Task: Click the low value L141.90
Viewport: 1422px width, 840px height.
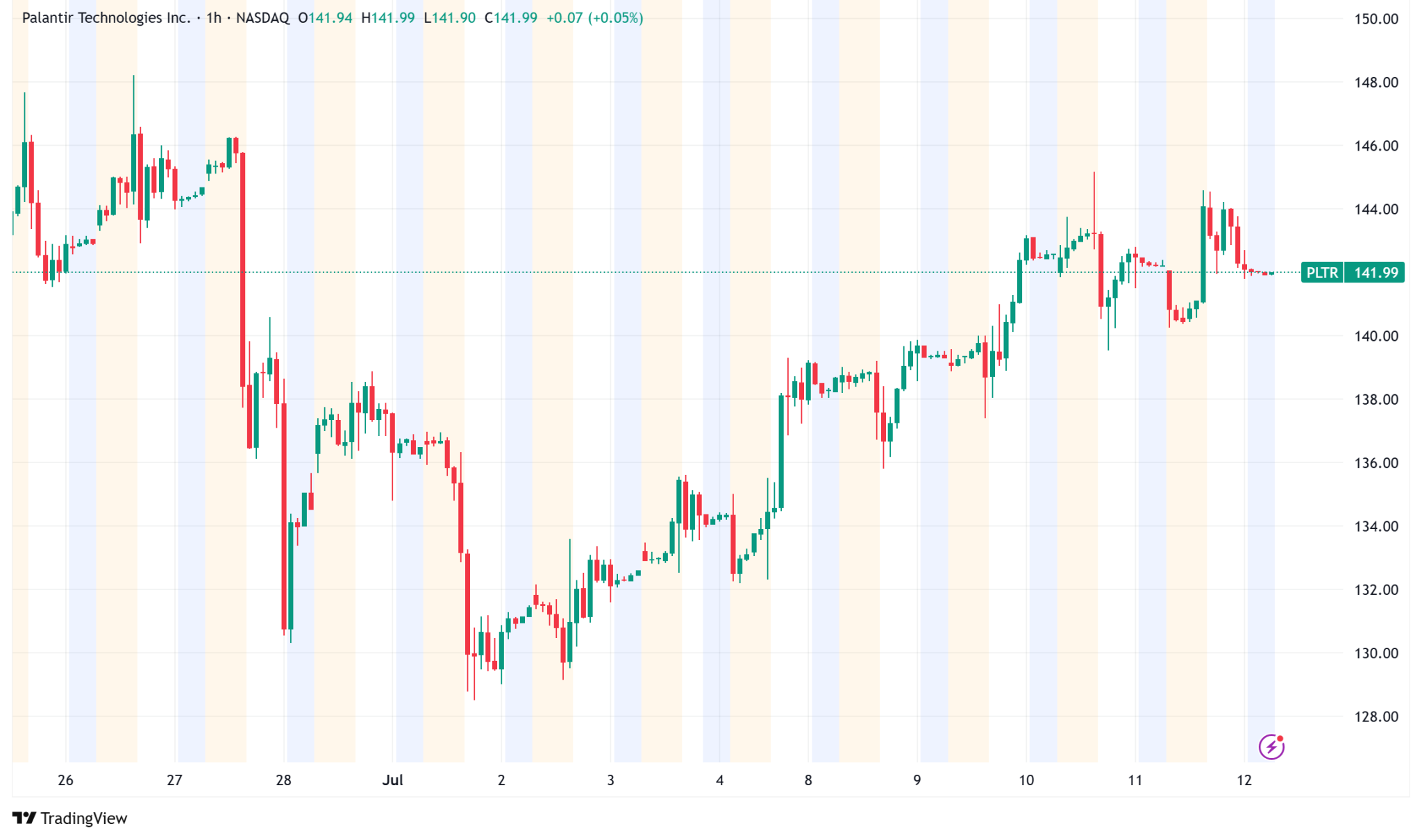Action: (x=450, y=18)
